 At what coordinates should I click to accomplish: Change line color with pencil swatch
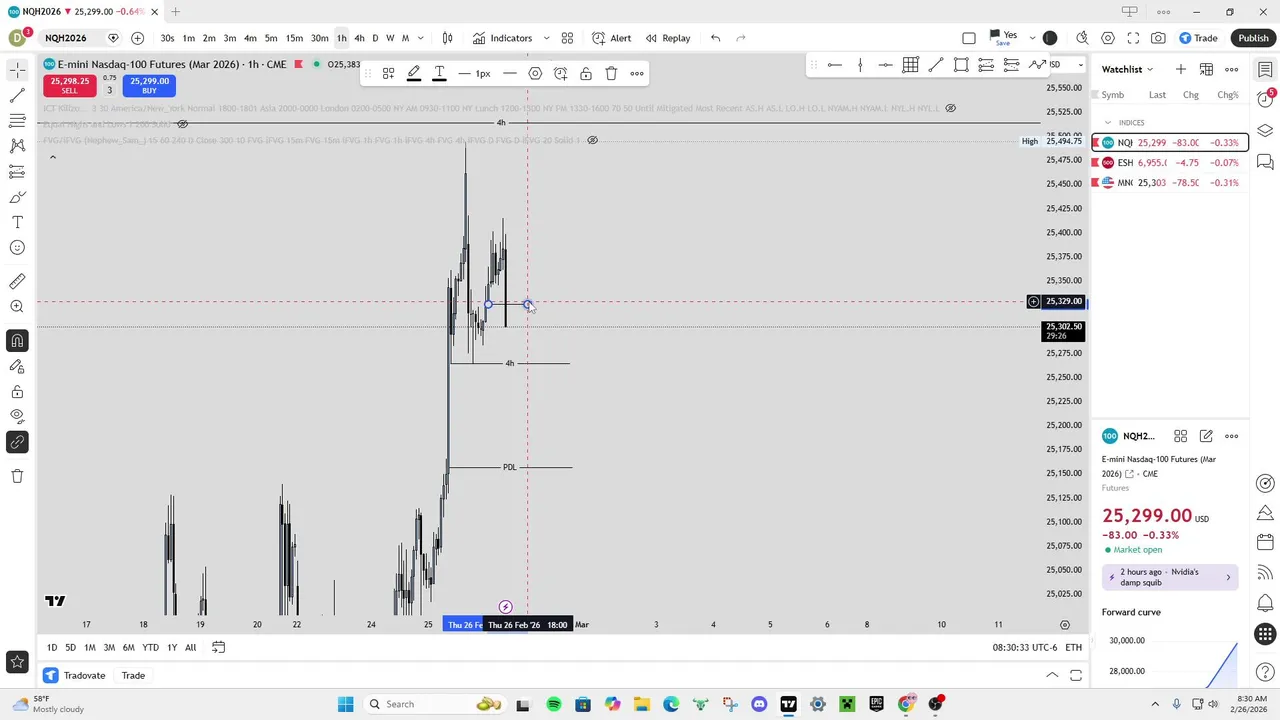[x=413, y=74]
